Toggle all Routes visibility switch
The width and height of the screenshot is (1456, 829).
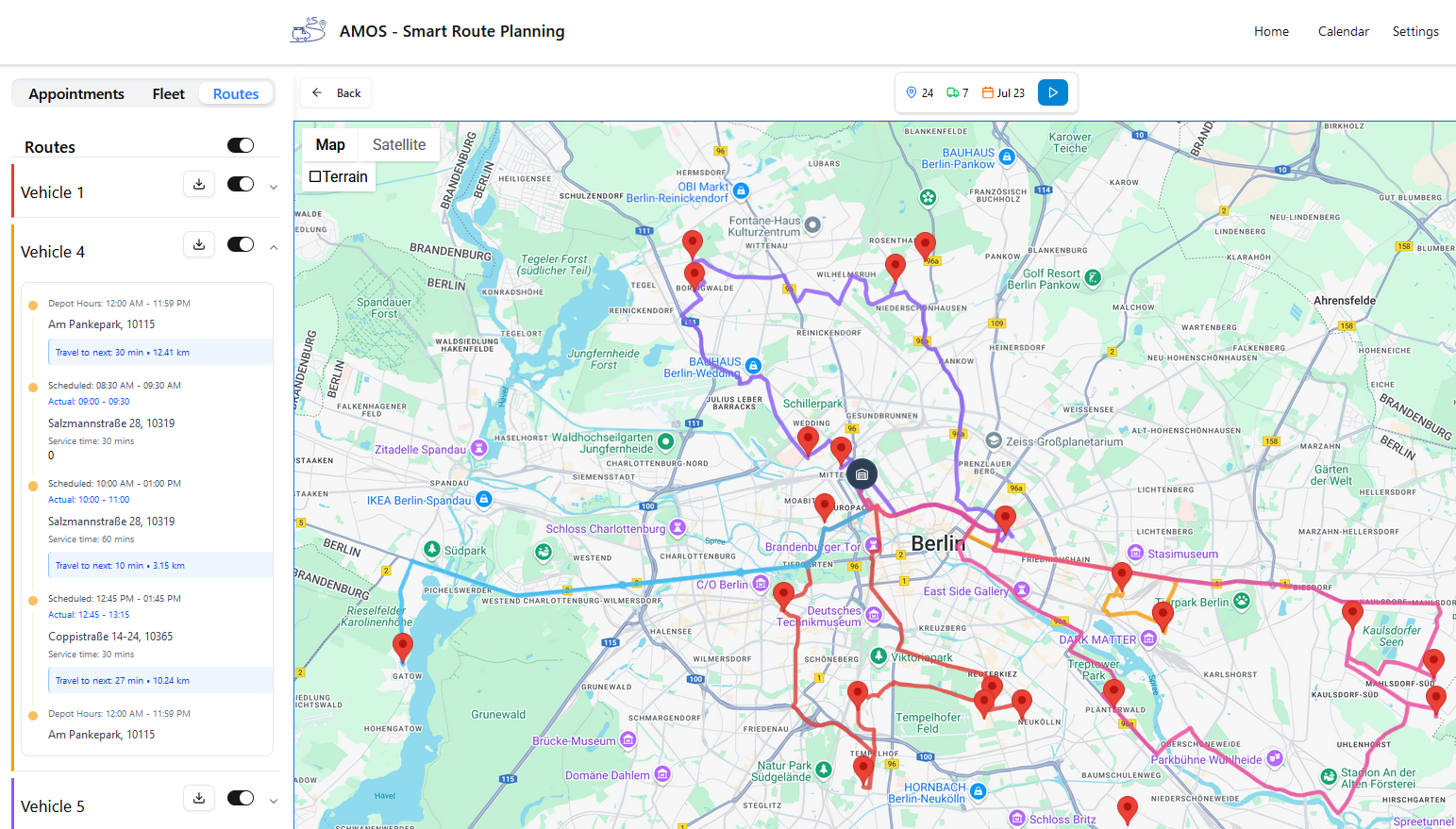pyautogui.click(x=241, y=145)
